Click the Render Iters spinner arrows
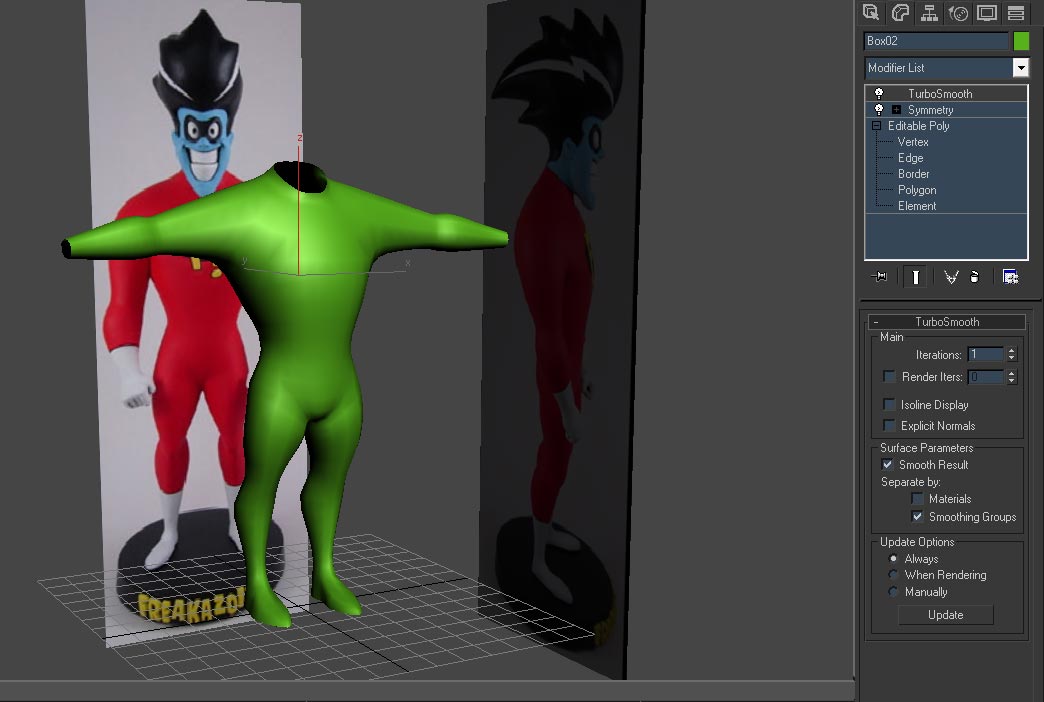 pyautogui.click(x=1011, y=377)
